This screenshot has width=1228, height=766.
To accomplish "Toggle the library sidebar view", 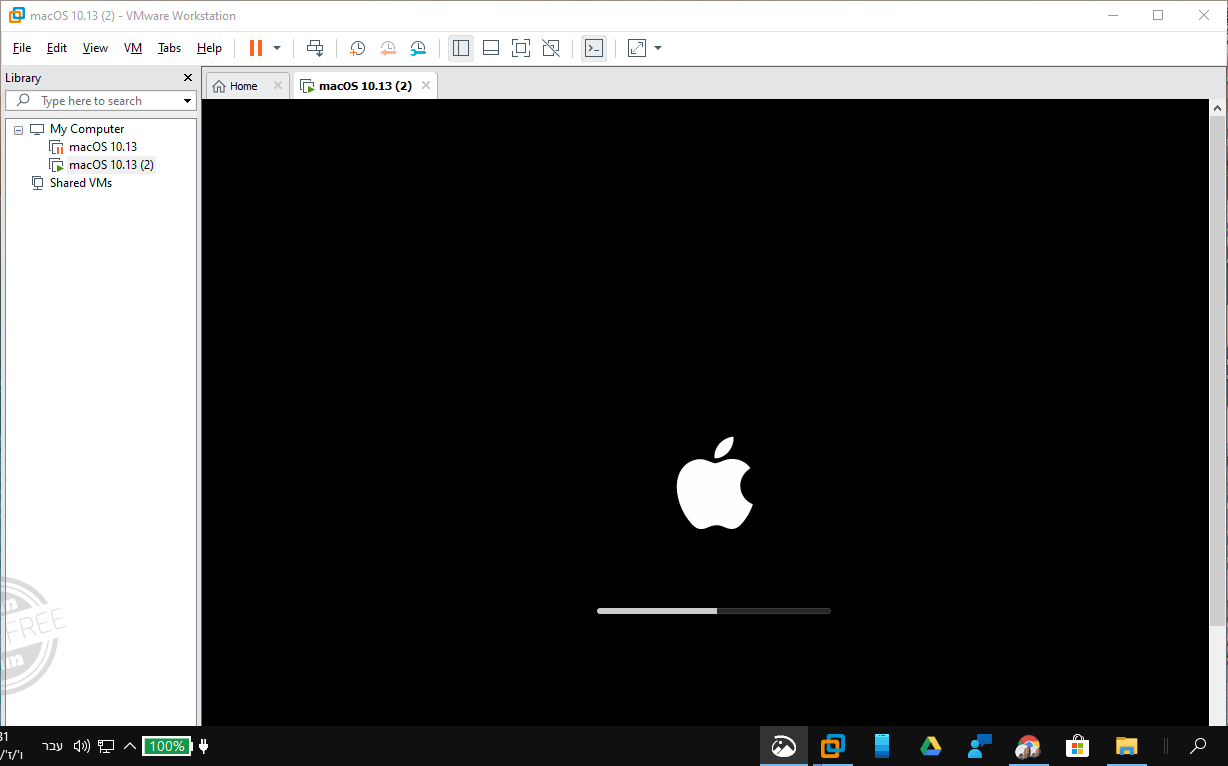I will point(461,48).
